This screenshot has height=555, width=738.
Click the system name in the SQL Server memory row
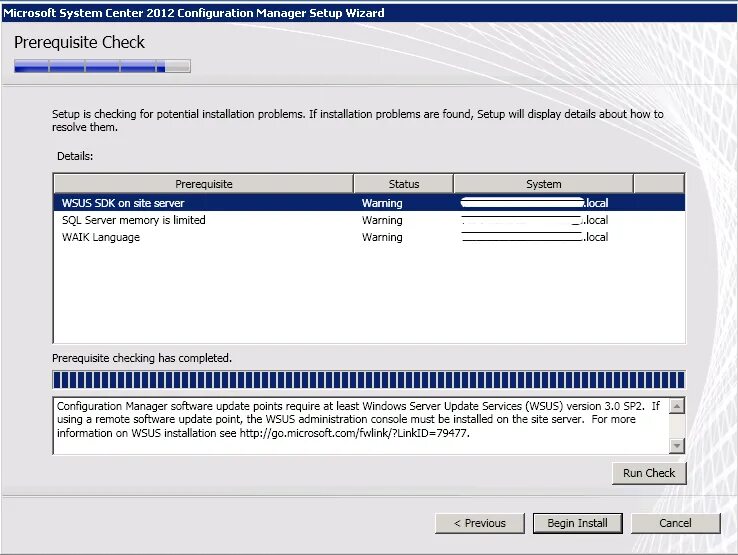[x=535, y=220]
